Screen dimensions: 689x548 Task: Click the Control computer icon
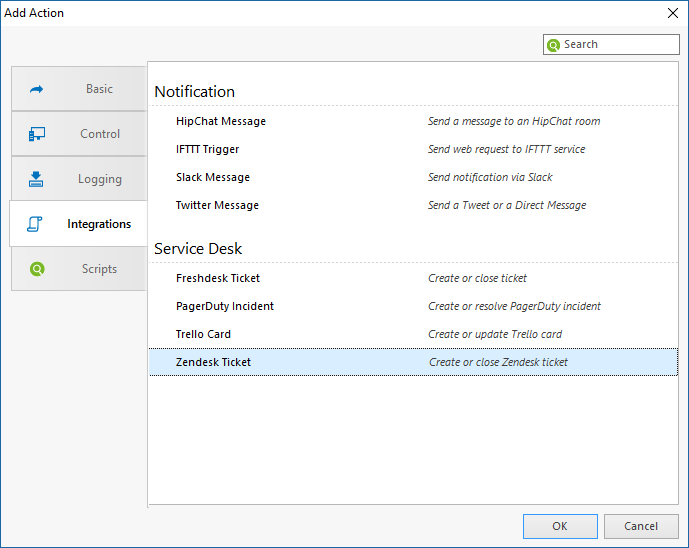(36, 134)
